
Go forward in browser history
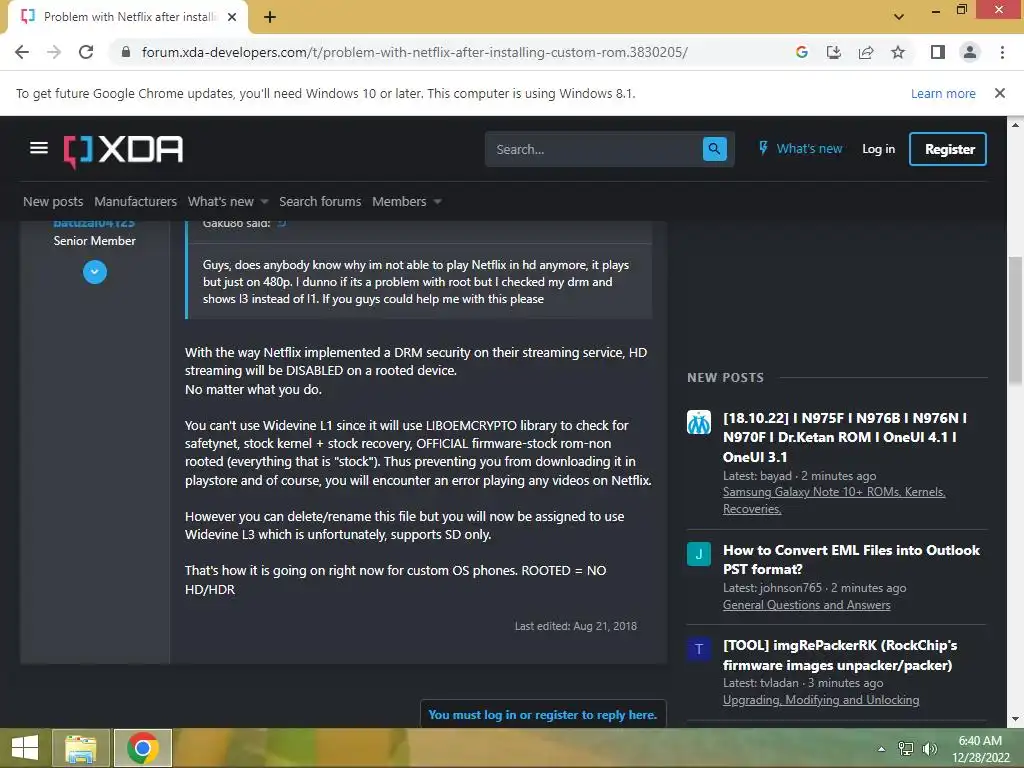point(54,52)
